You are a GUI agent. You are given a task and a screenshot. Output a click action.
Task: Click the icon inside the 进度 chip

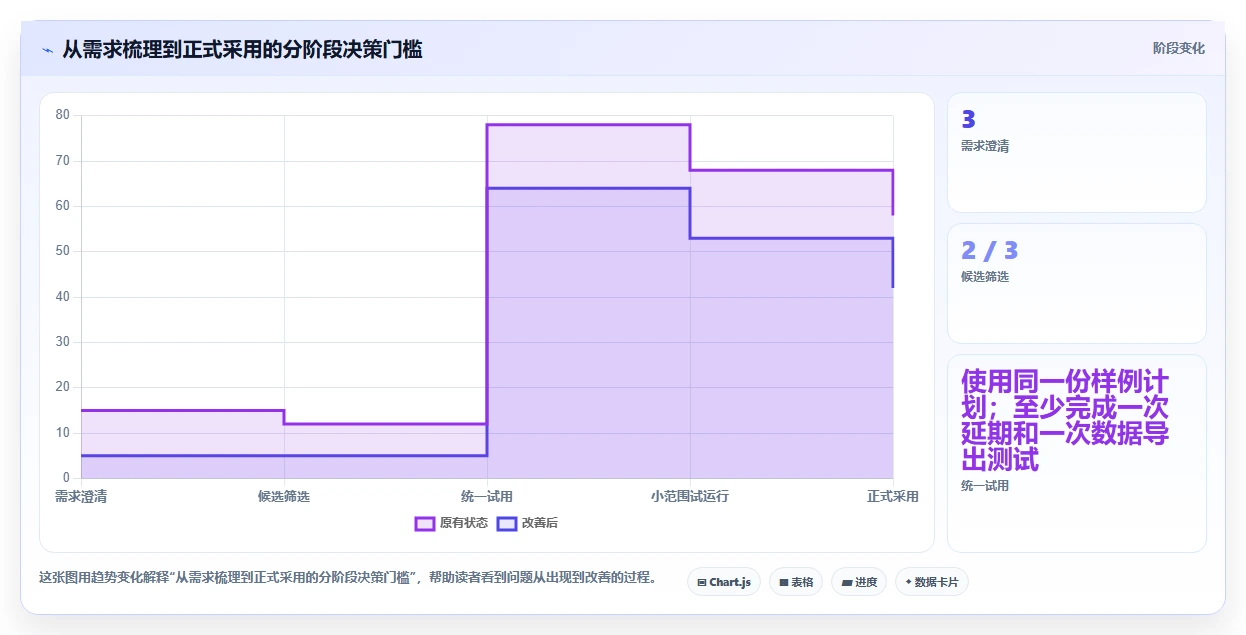(846, 582)
